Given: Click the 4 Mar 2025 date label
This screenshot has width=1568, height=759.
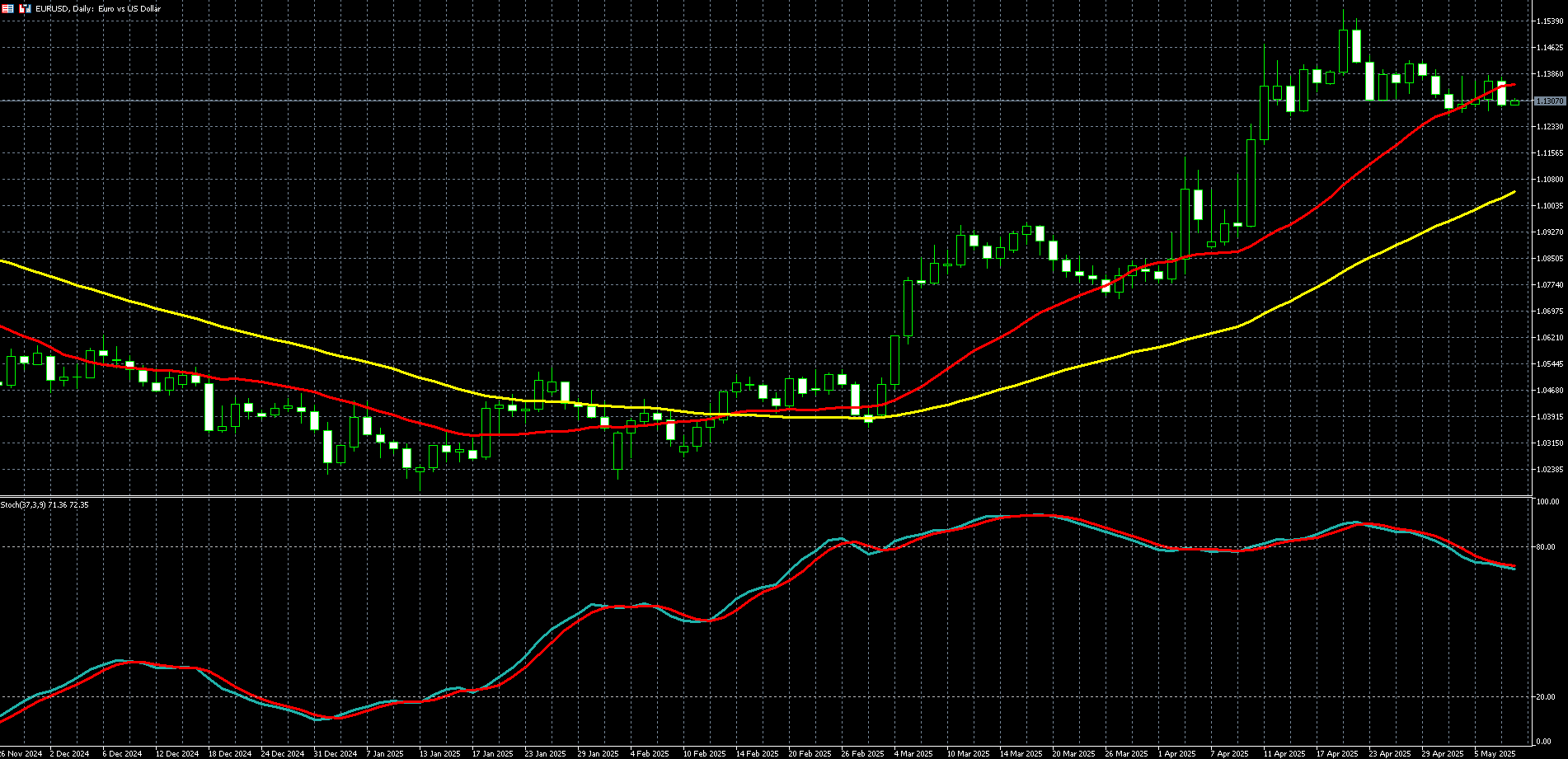Looking at the screenshot, I should click(x=913, y=753).
